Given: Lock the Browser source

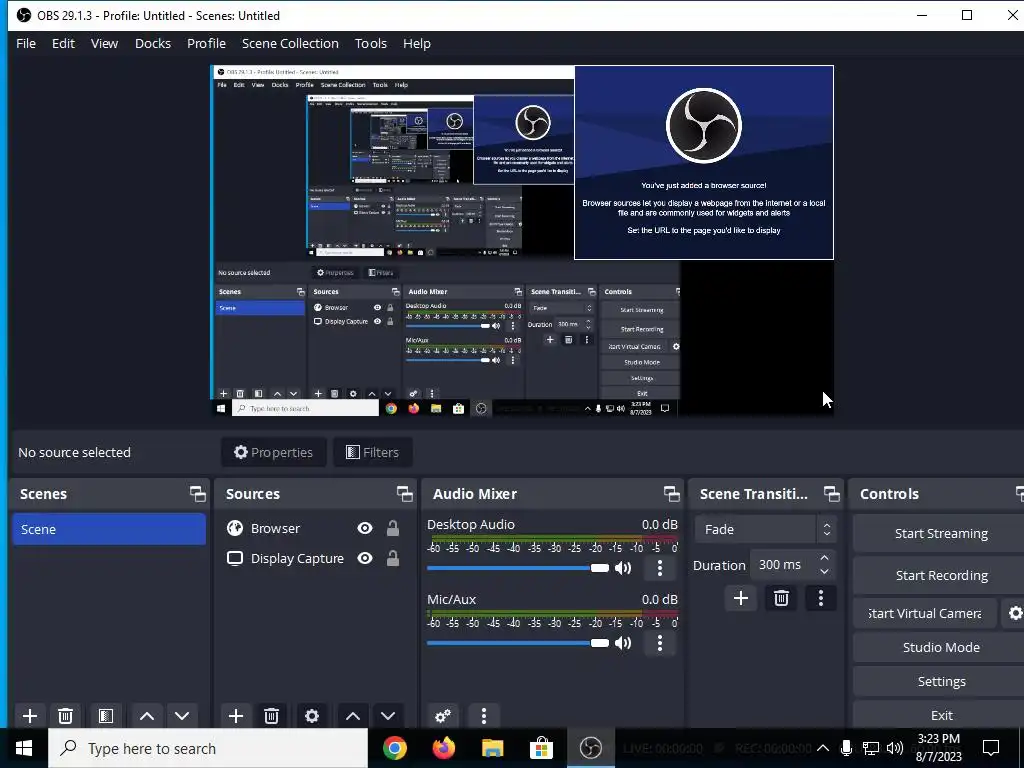Looking at the screenshot, I should pyautogui.click(x=392, y=528).
